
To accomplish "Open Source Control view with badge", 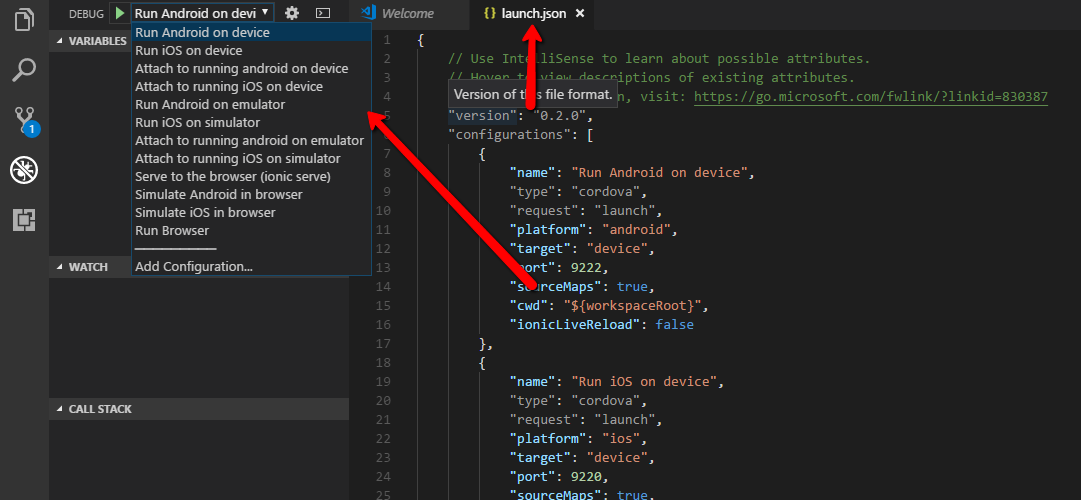I will click(24, 120).
